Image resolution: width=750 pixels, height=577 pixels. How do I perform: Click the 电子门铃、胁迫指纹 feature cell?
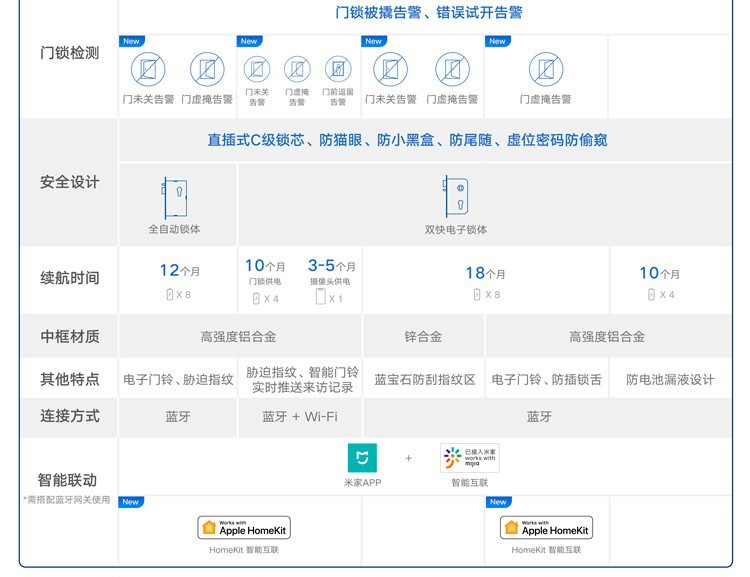178,379
